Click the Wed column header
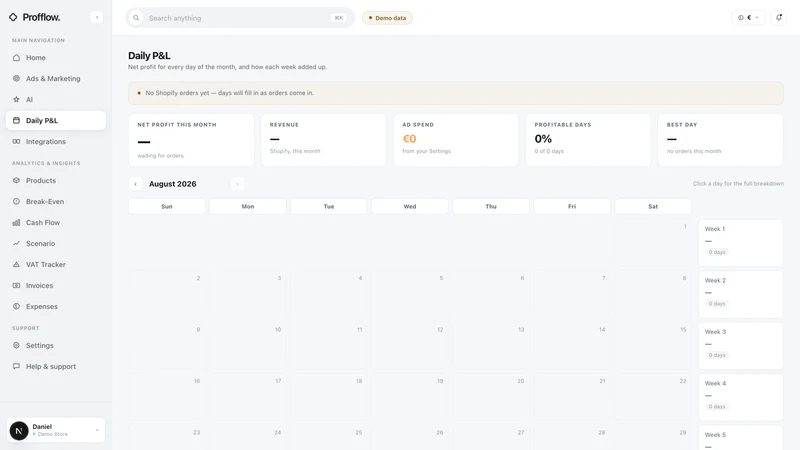 410,207
